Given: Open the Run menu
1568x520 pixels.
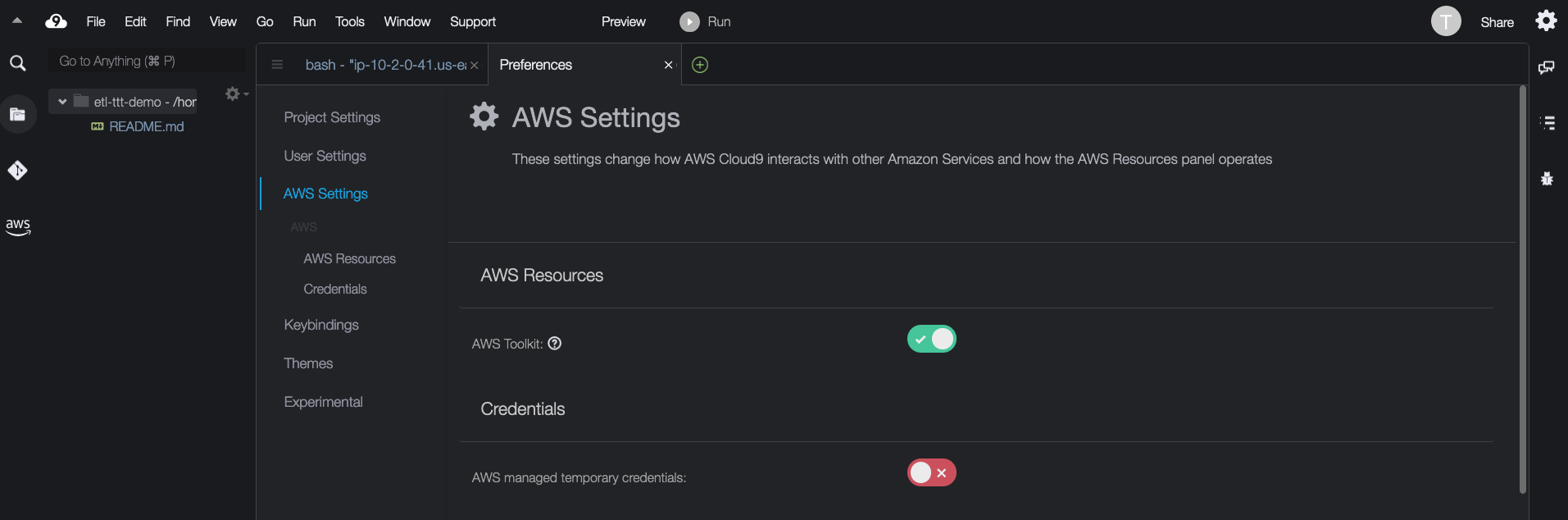Looking at the screenshot, I should 304,22.
